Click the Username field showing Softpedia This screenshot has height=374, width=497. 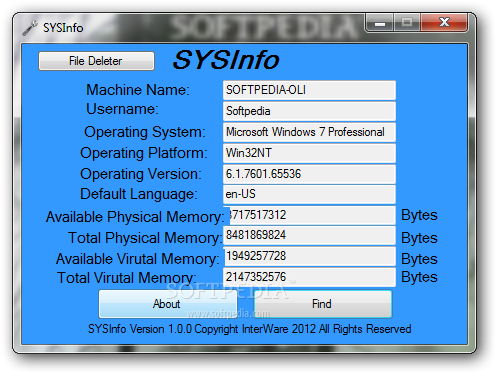point(309,111)
